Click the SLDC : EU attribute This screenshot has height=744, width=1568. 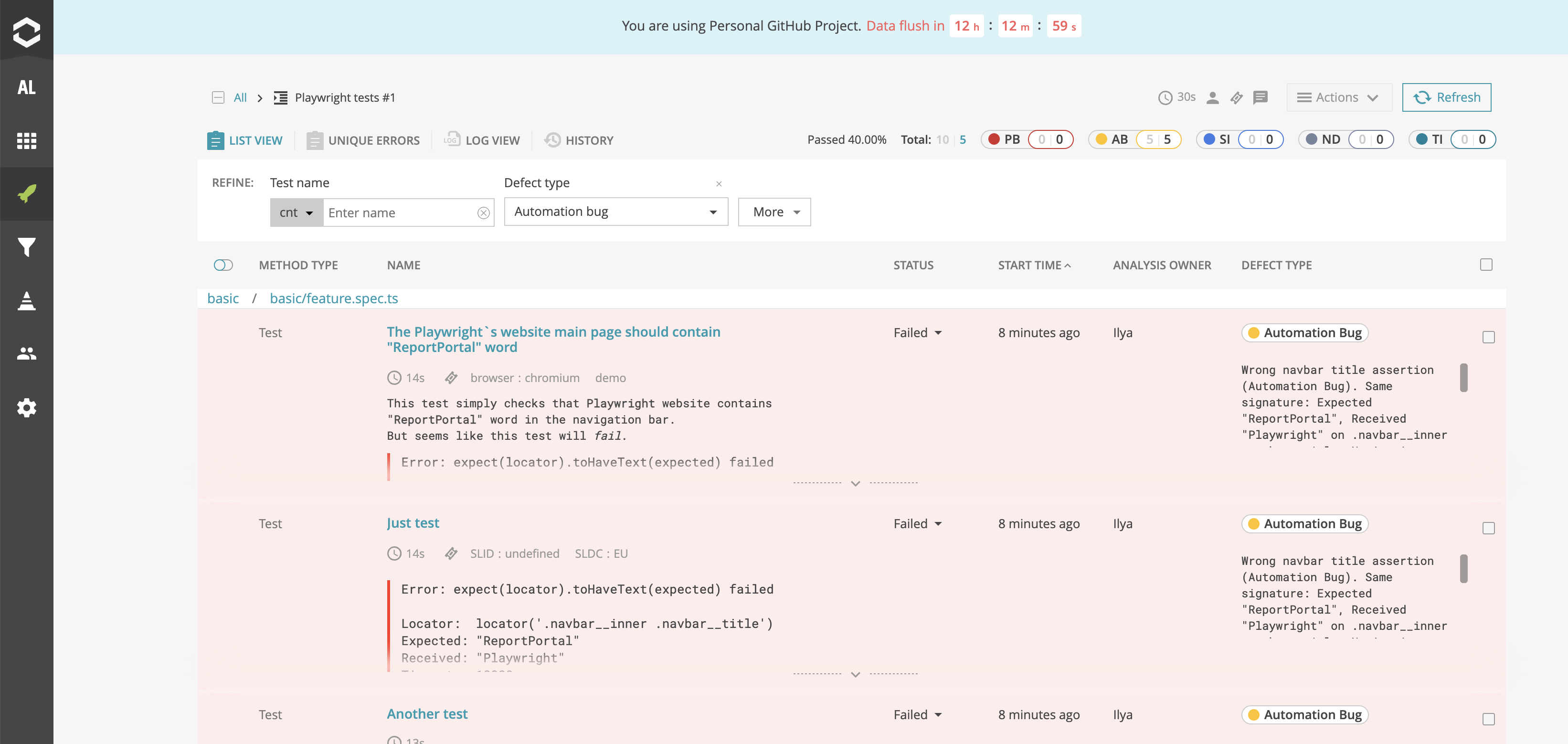(601, 553)
